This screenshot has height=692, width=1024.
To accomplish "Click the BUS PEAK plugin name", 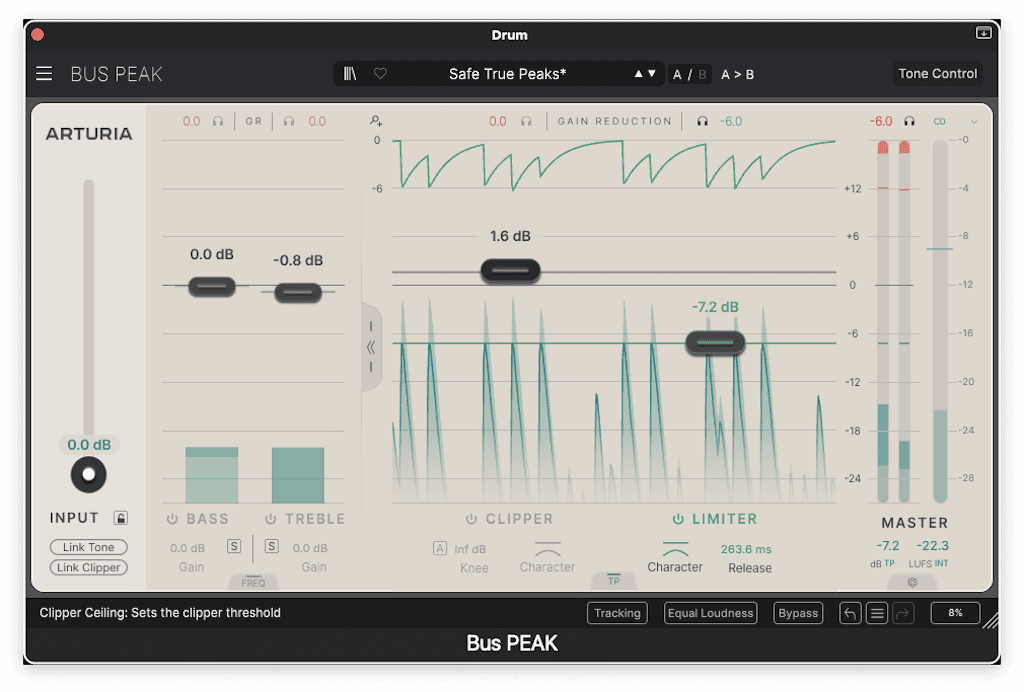I will click(x=116, y=74).
